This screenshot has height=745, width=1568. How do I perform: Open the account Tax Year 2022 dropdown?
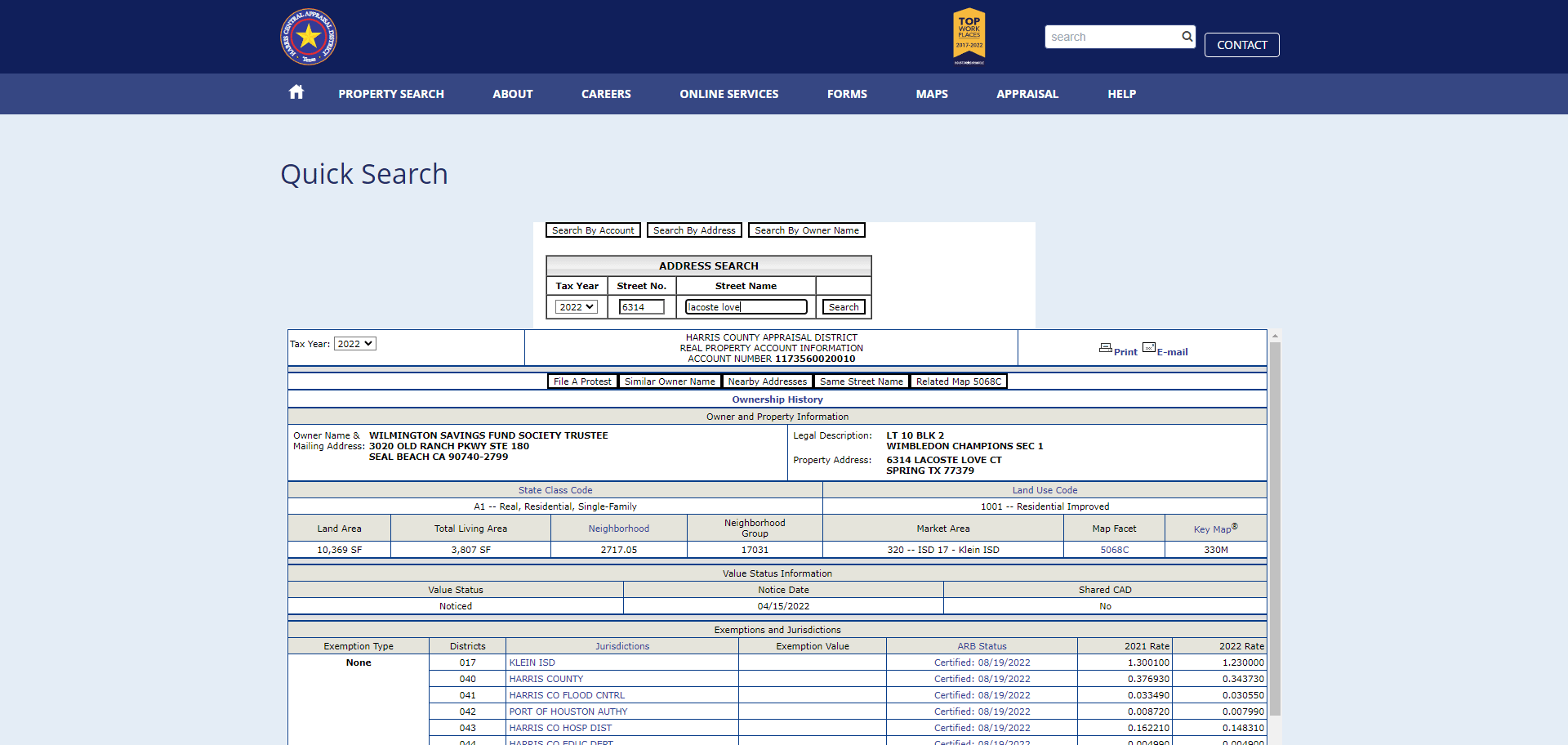pyautogui.click(x=355, y=344)
